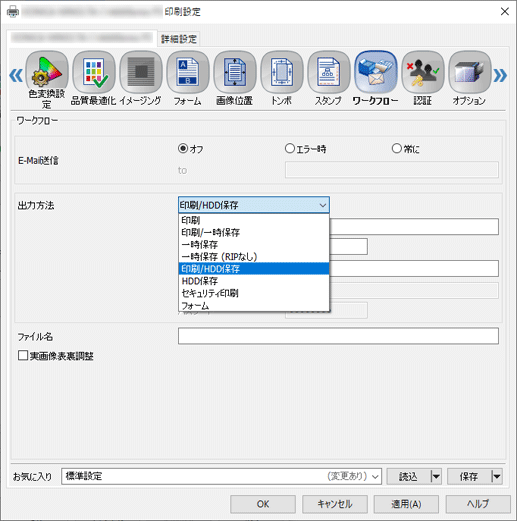
Task: Select the 常に radio button
Action: [x=397, y=148]
